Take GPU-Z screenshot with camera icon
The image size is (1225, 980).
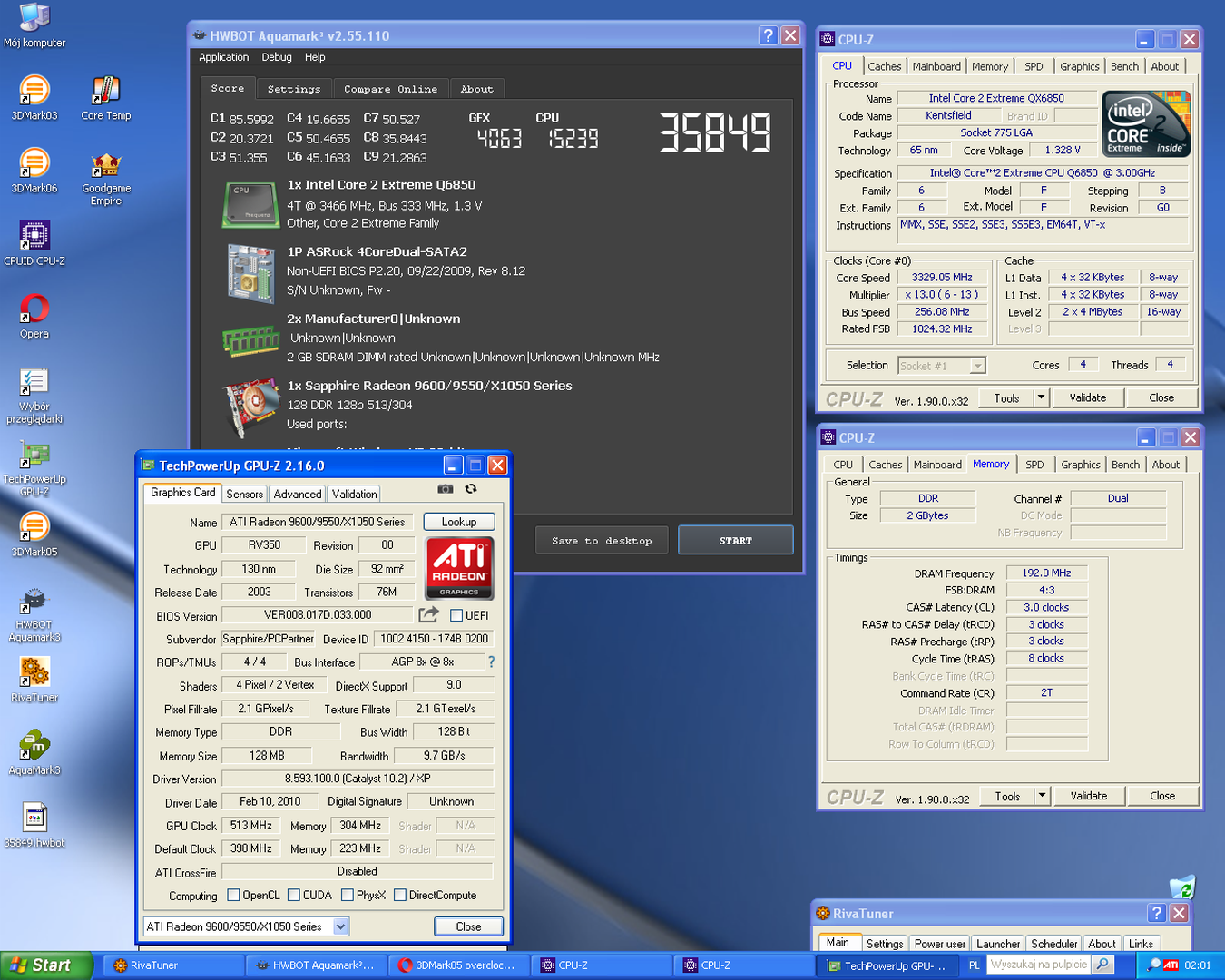point(446,488)
